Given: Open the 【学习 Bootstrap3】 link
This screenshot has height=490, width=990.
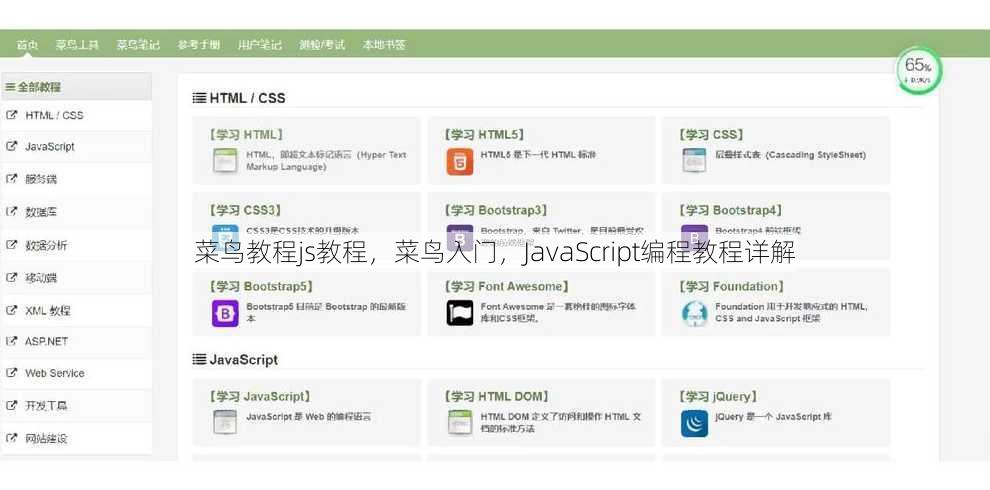Looking at the screenshot, I should (x=496, y=210).
